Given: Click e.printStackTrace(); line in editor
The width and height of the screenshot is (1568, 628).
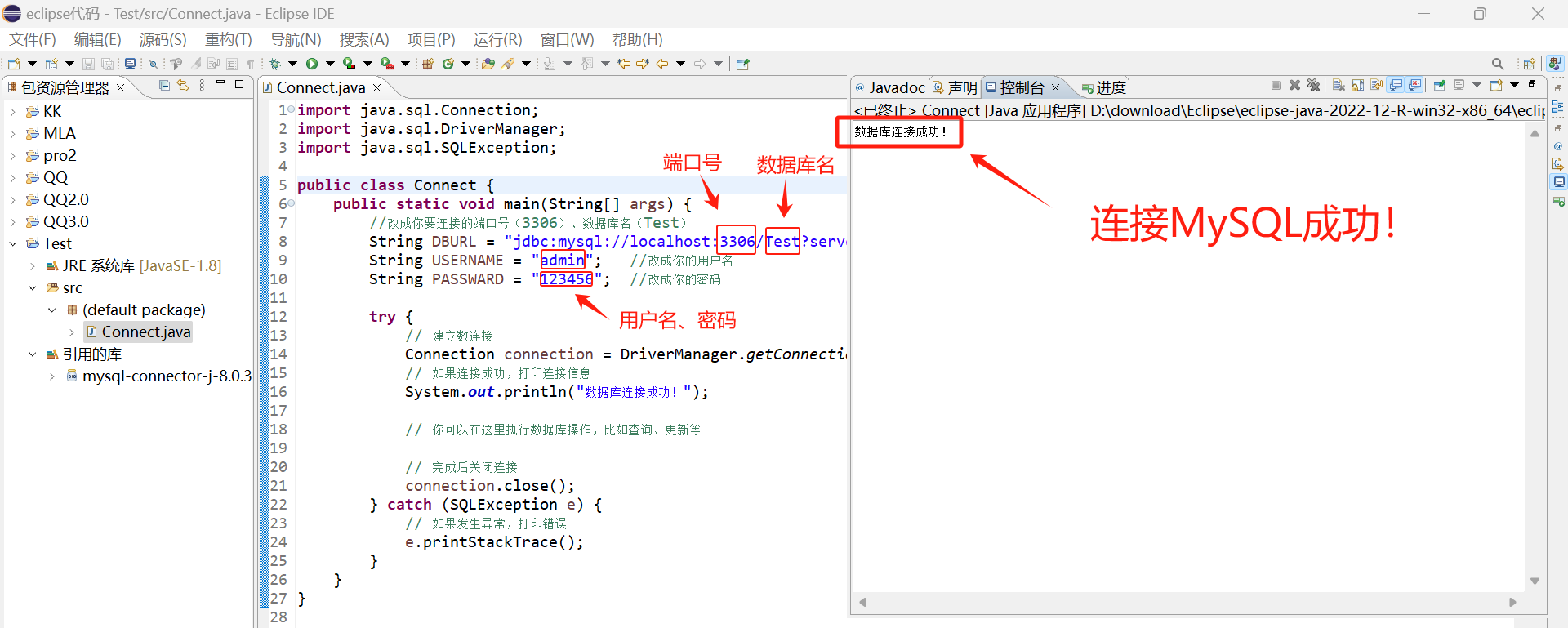Looking at the screenshot, I should tap(495, 541).
